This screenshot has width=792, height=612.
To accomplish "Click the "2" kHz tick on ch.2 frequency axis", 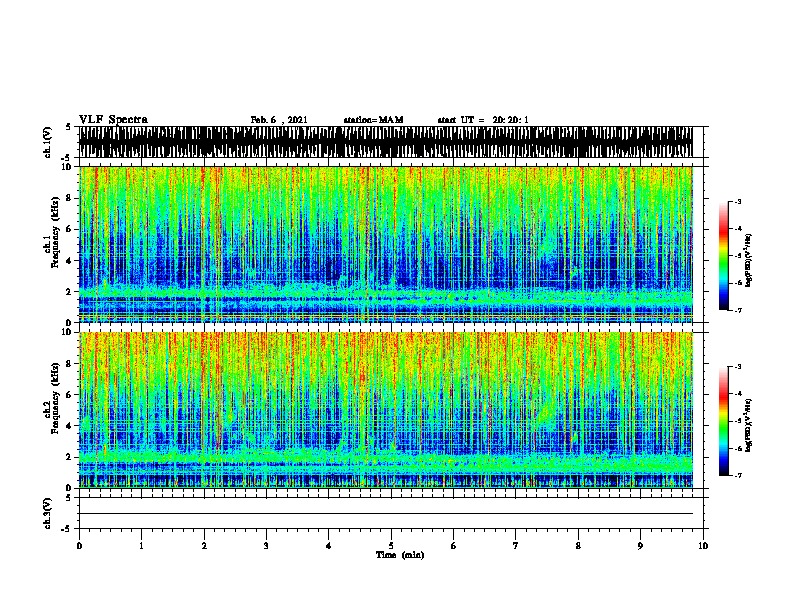I will click(x=69, y=457).
